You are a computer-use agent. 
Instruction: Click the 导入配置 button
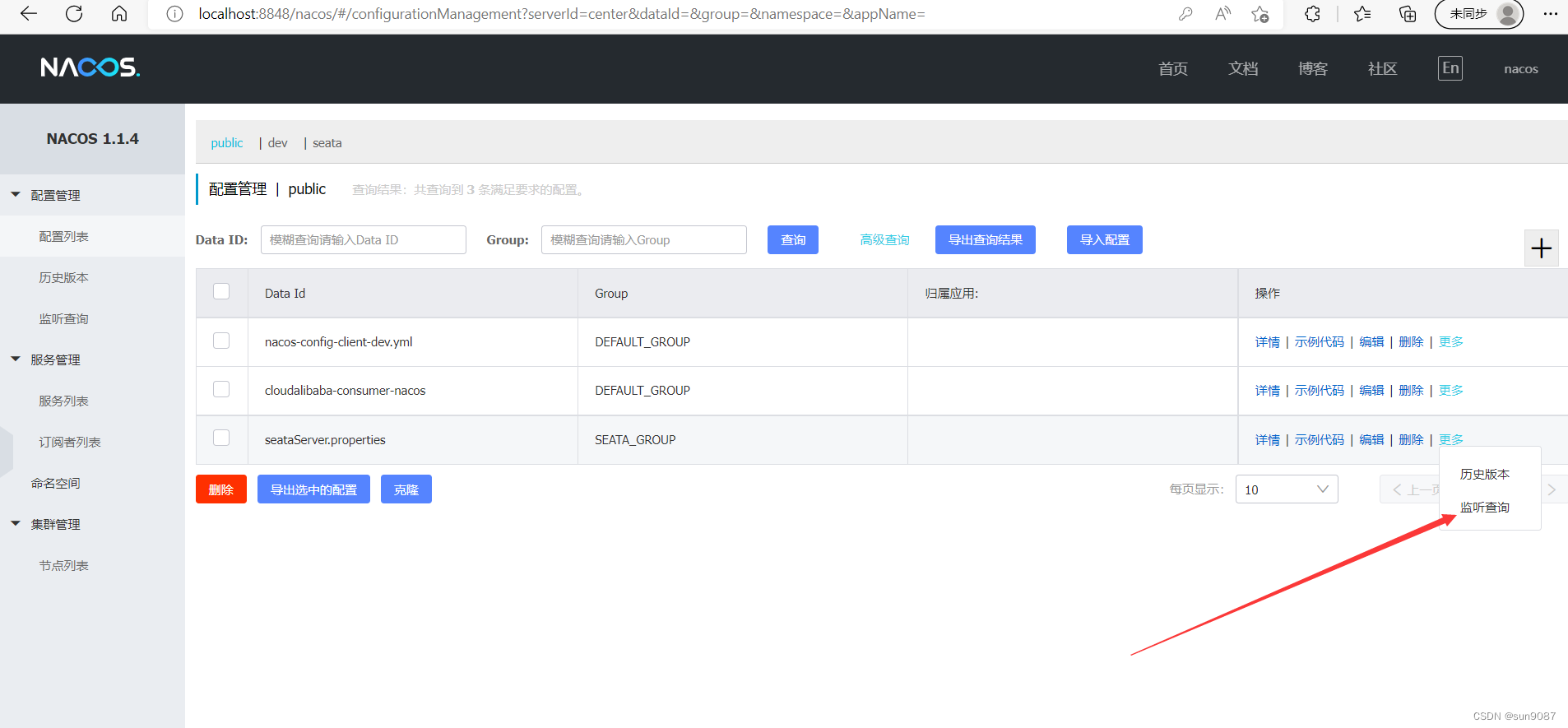(x=1105, y=239)
